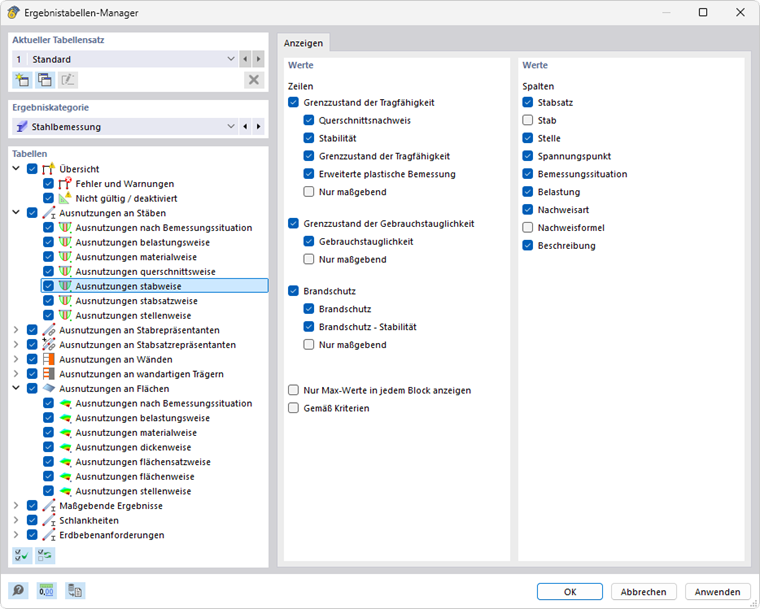Collapse the Ausnutzungen an Flächen node
This screenshot has height=609, width=760.
click(16, 389)
